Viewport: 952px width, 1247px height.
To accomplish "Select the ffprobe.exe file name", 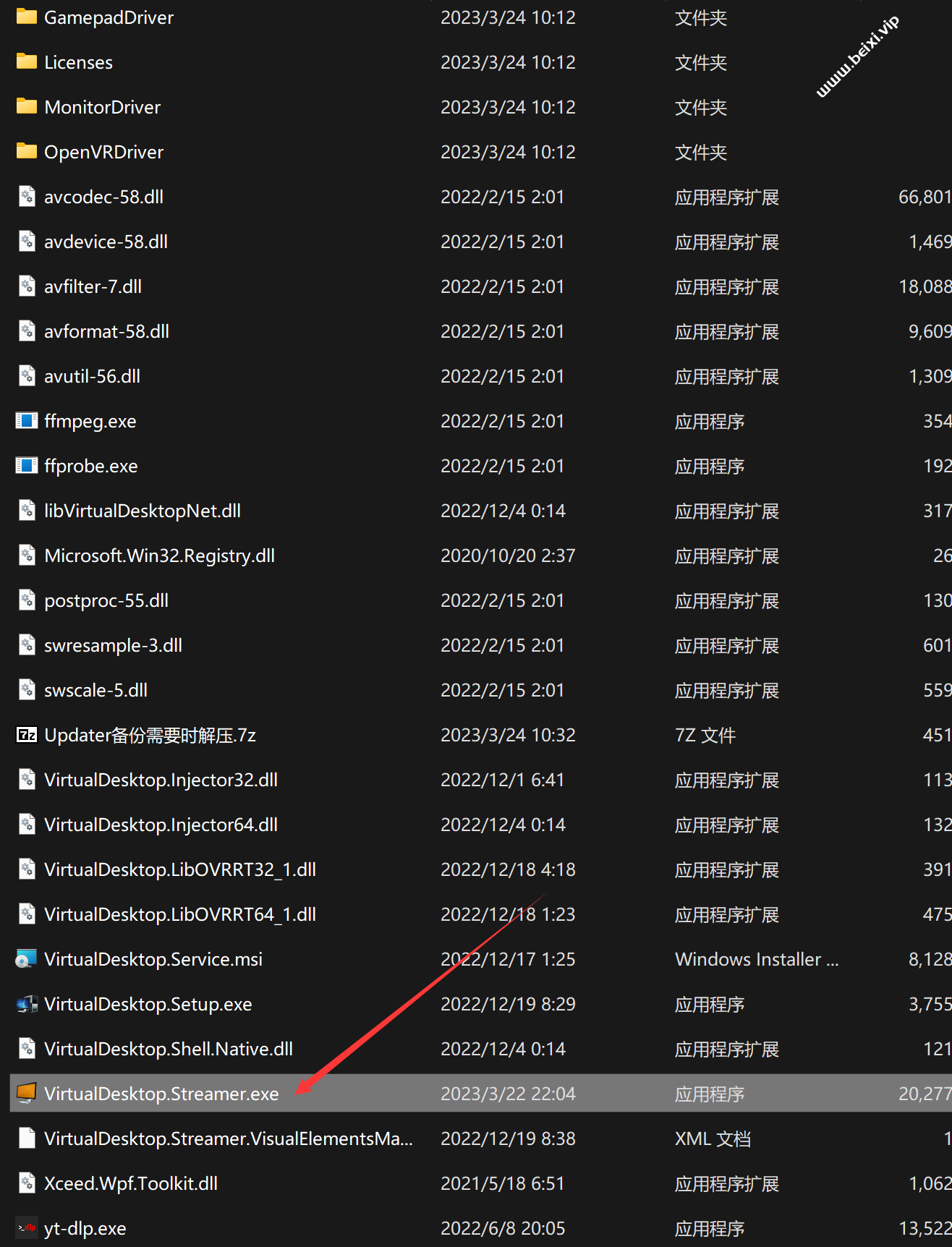I will click(90, 466).
